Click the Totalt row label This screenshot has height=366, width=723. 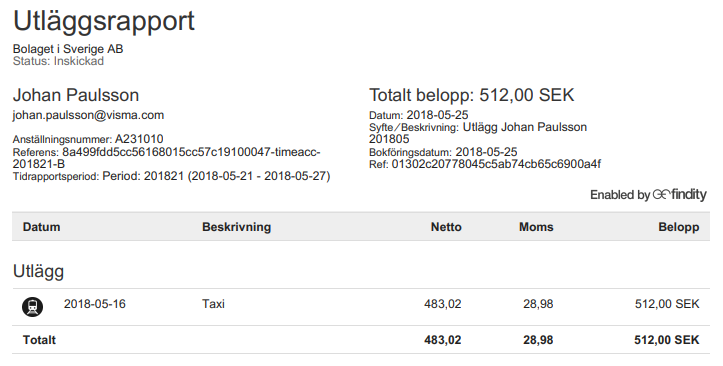pyautogui.click(x=39, y=340)
